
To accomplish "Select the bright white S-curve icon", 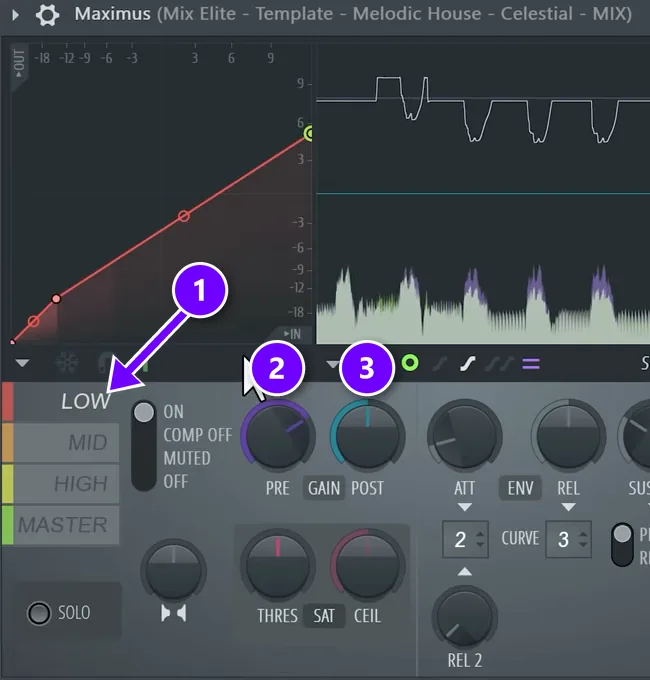I will pos(468,364).
